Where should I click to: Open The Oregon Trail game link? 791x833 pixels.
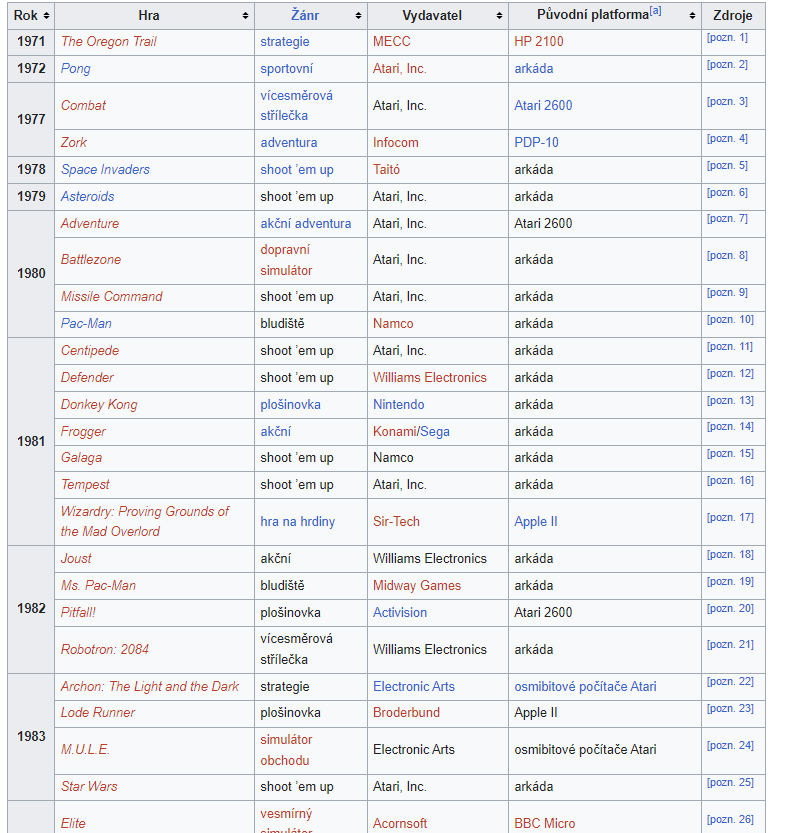point(108,41)
